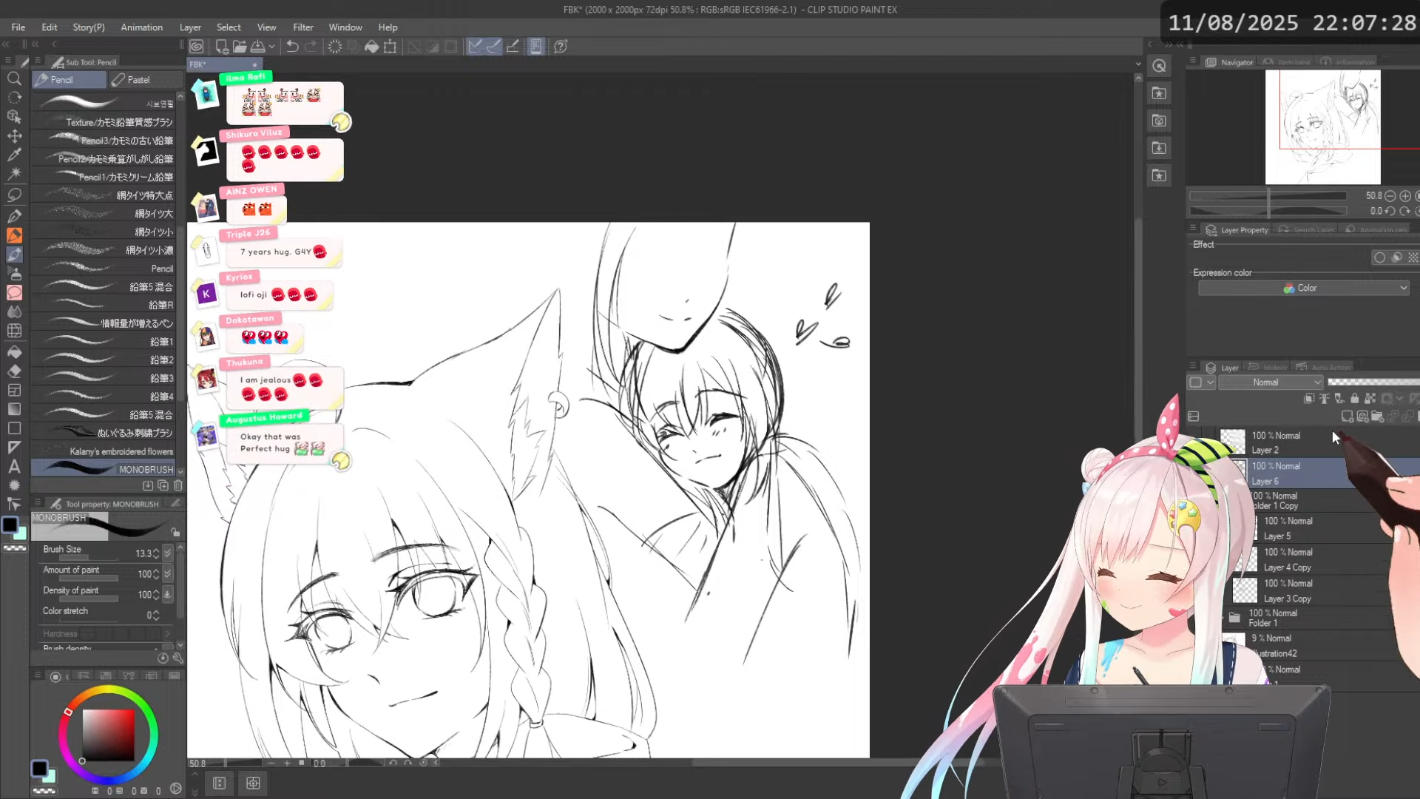Open the Sub Tool panel menu

coord(39,62)
